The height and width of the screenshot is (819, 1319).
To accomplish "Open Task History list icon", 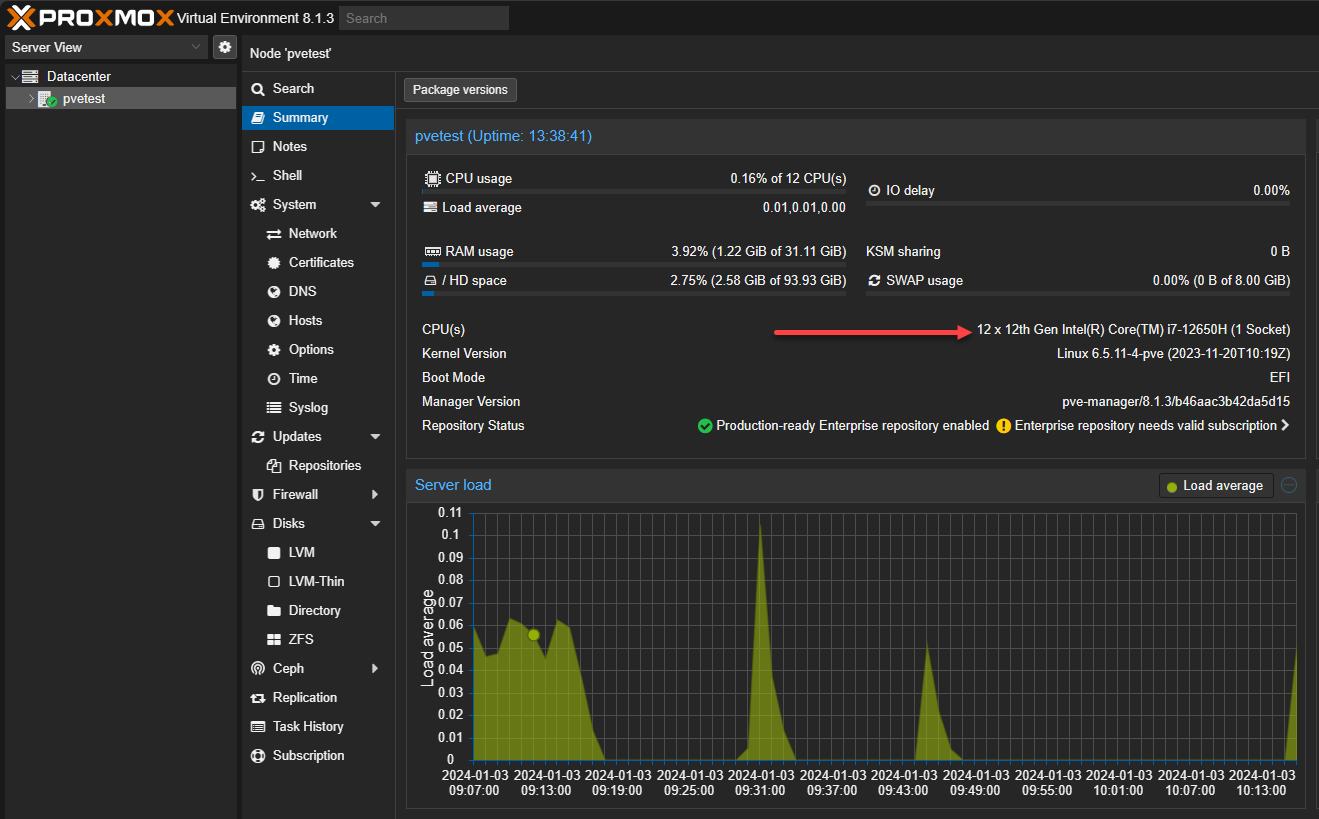I will (x=257, y=727).
